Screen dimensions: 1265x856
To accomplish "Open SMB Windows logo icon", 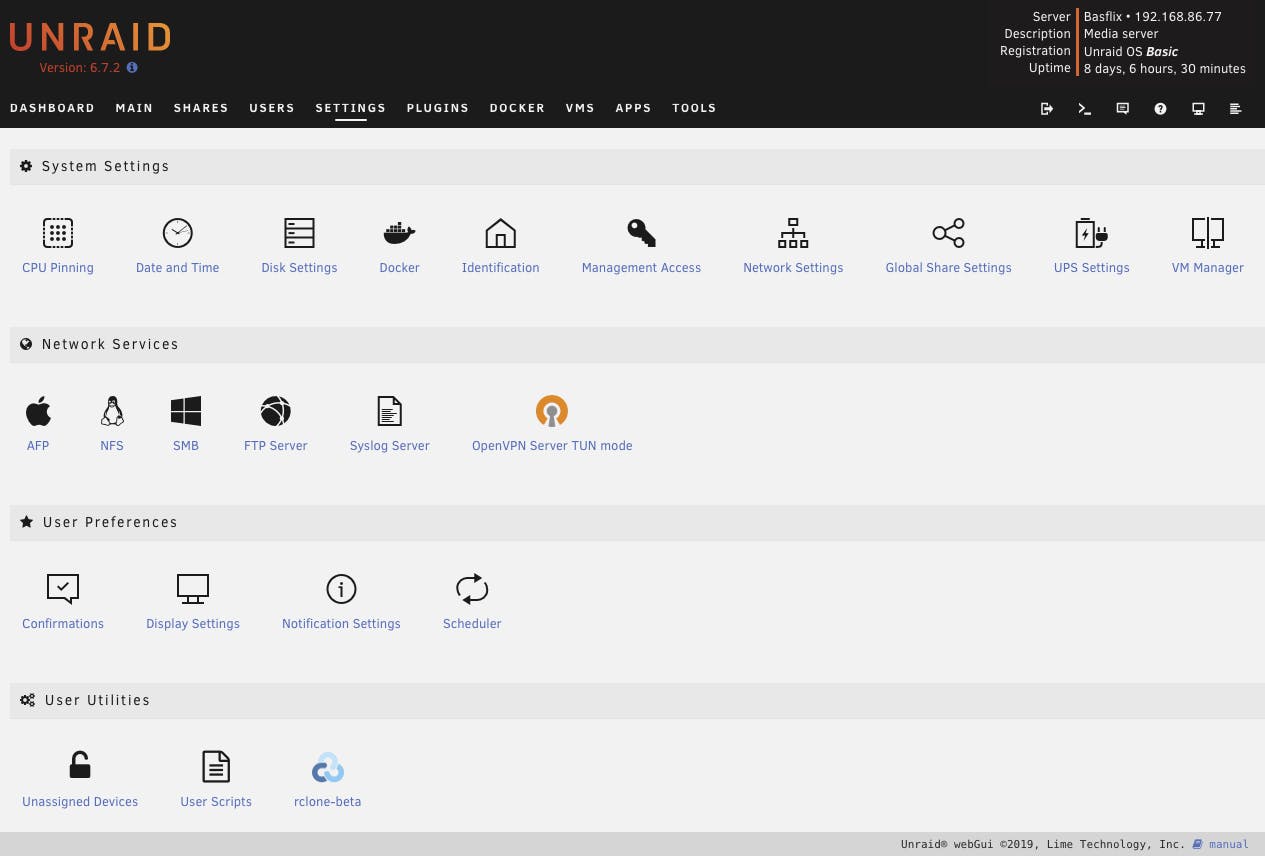I will [x=186, y=411].
